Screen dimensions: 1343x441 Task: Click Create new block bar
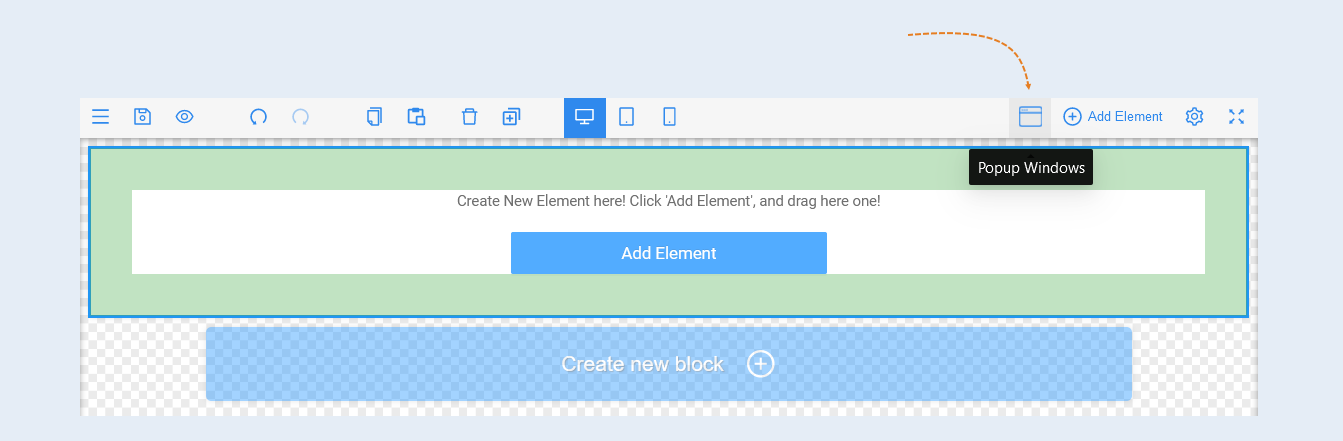tap(669, 364)
